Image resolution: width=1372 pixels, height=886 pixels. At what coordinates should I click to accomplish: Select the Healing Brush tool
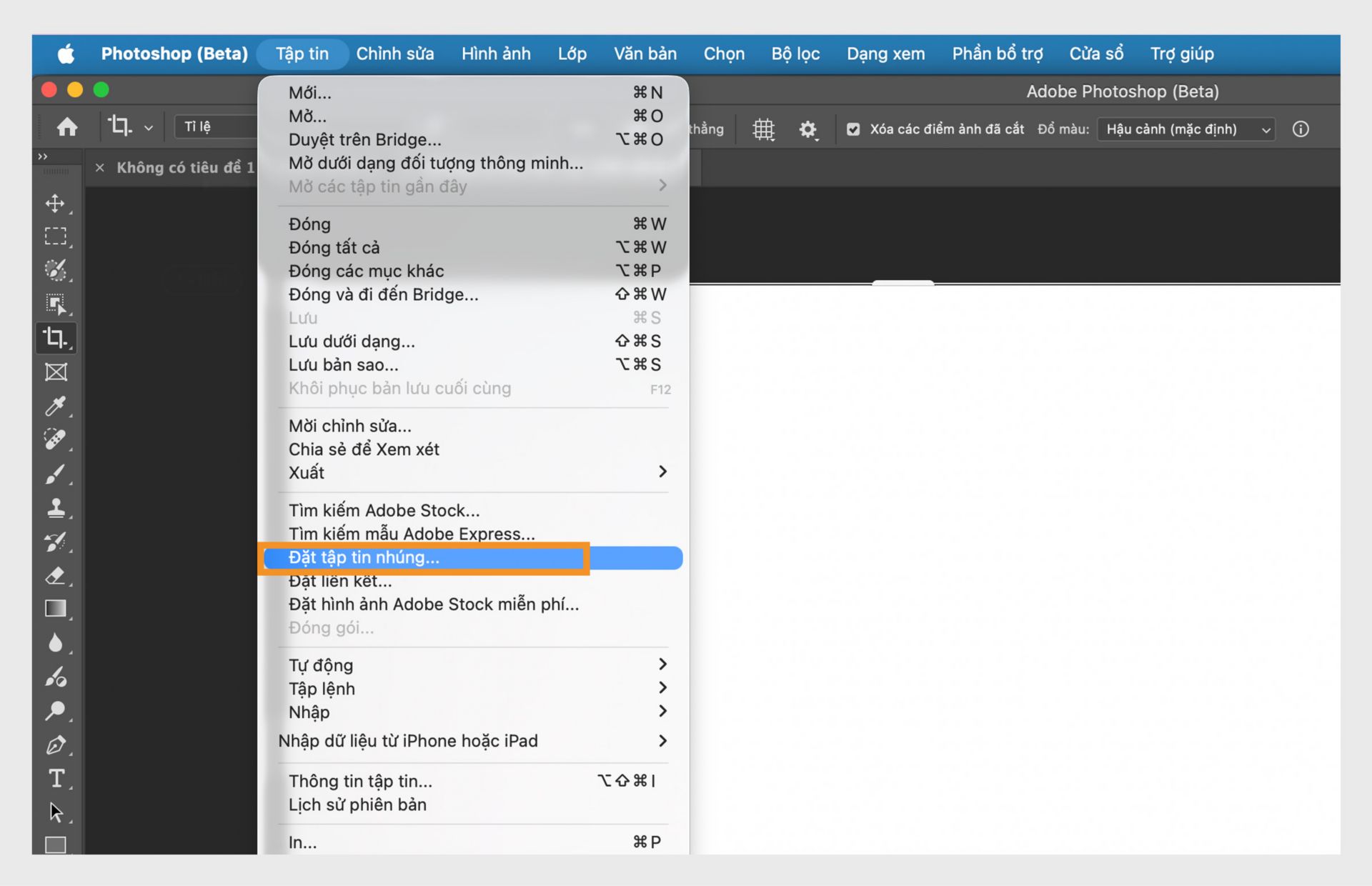(x=56, y=440)
